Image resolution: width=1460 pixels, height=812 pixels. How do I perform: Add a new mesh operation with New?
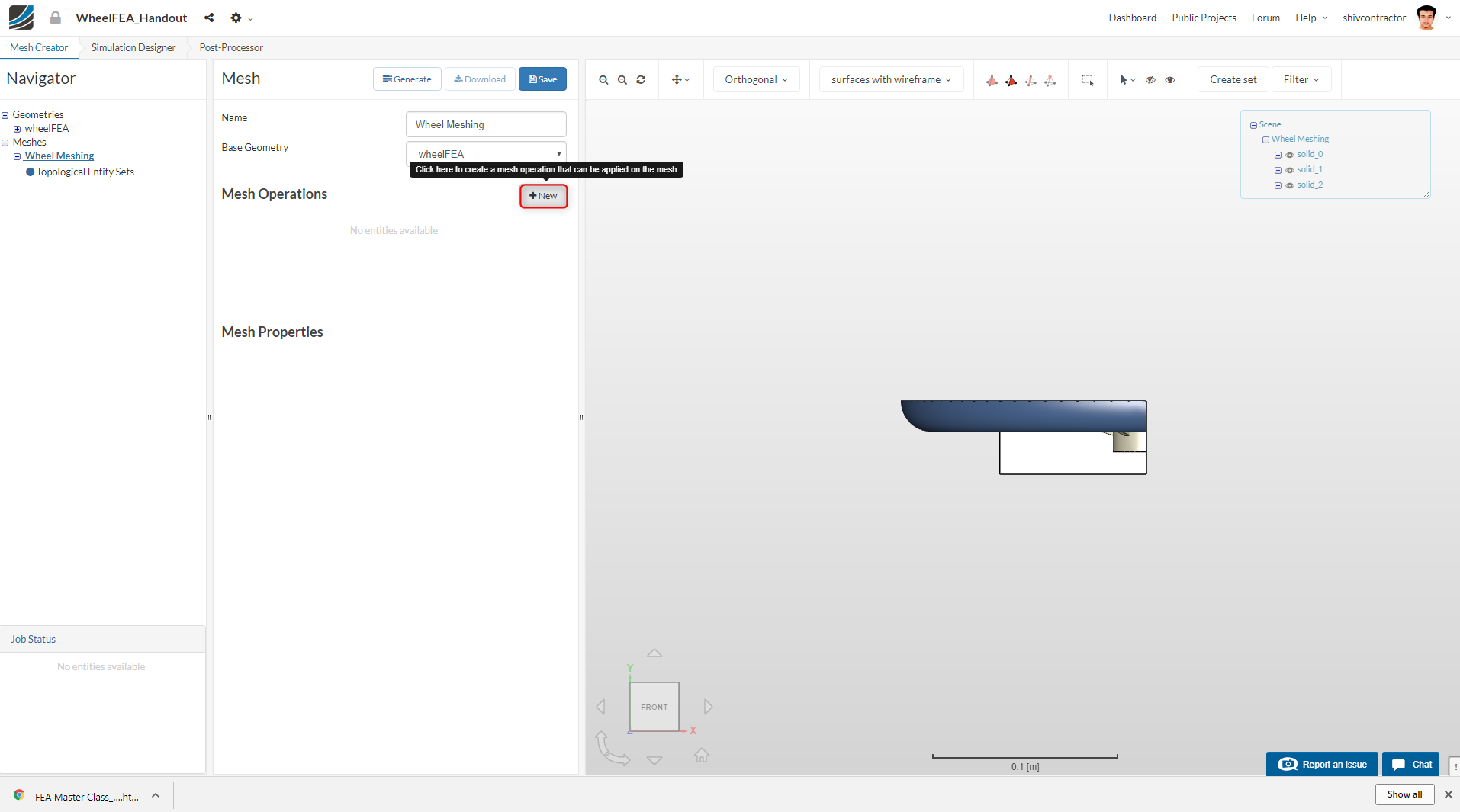click(544, 196)
